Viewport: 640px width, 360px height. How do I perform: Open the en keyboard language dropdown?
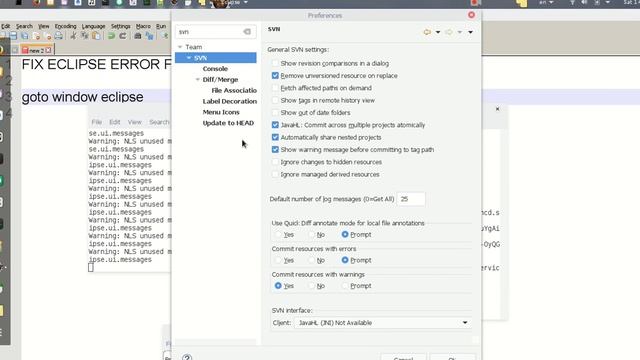click(546, 2)
